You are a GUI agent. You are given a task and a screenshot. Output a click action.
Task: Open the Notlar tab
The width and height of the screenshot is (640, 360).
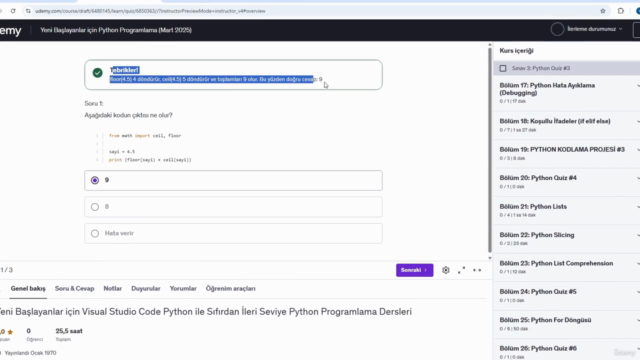coord(113,289)
